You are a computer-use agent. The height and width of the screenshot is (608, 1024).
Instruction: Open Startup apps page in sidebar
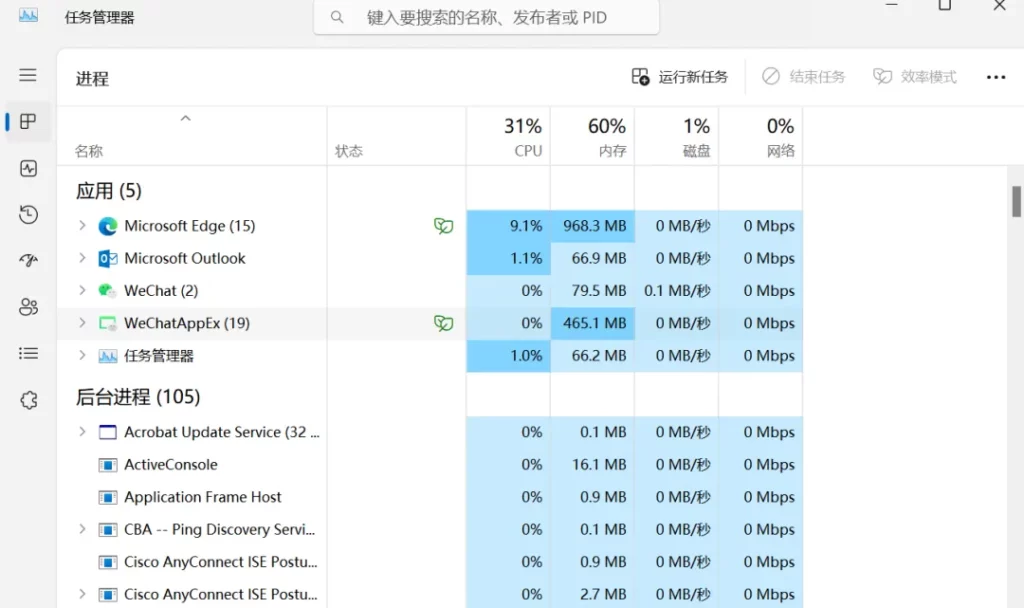(28, 261)
